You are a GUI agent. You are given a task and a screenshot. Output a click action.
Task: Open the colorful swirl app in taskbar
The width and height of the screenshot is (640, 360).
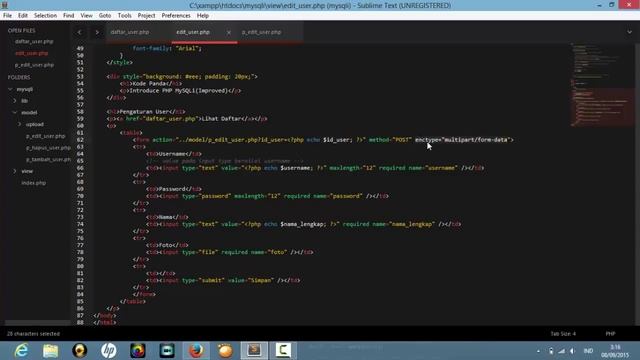click(x=138, y=351)
